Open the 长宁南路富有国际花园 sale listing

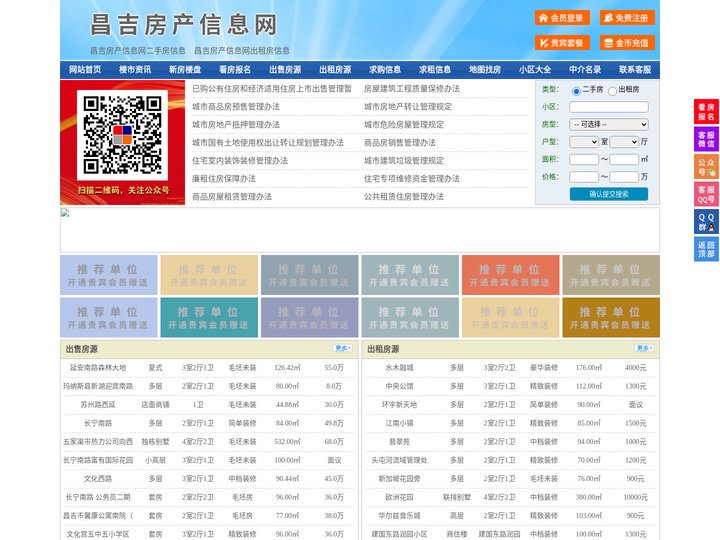pyautogui.click(x=98, y=460)
